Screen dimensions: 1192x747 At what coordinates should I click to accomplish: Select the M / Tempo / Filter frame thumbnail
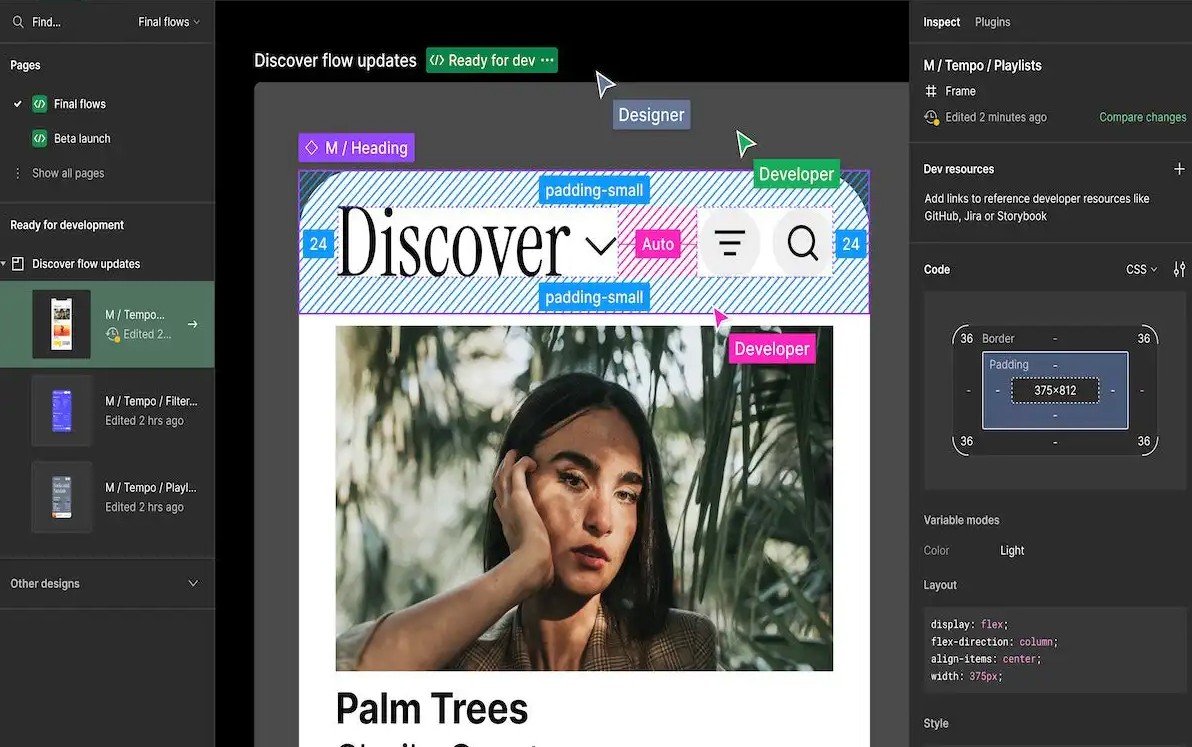(62, 410)
